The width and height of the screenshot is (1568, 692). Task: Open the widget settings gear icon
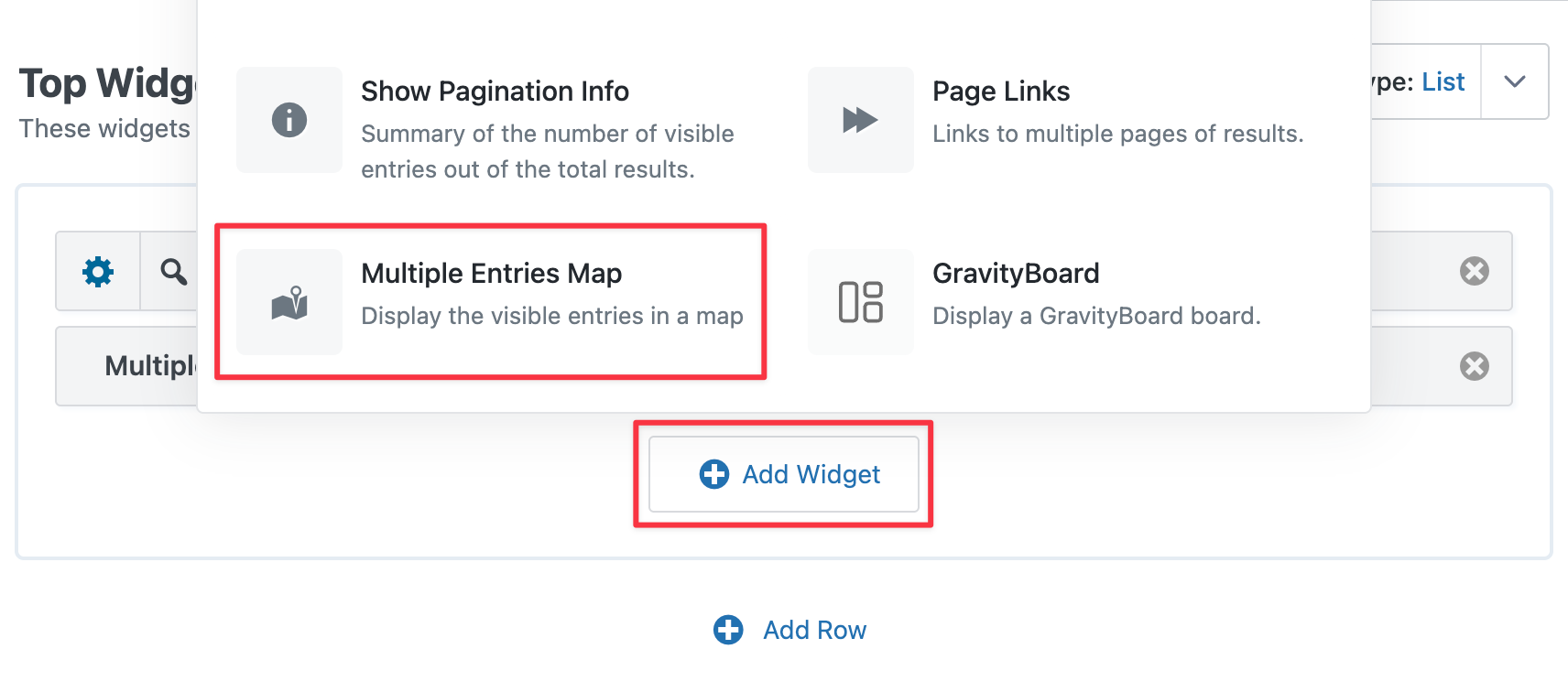97,271
